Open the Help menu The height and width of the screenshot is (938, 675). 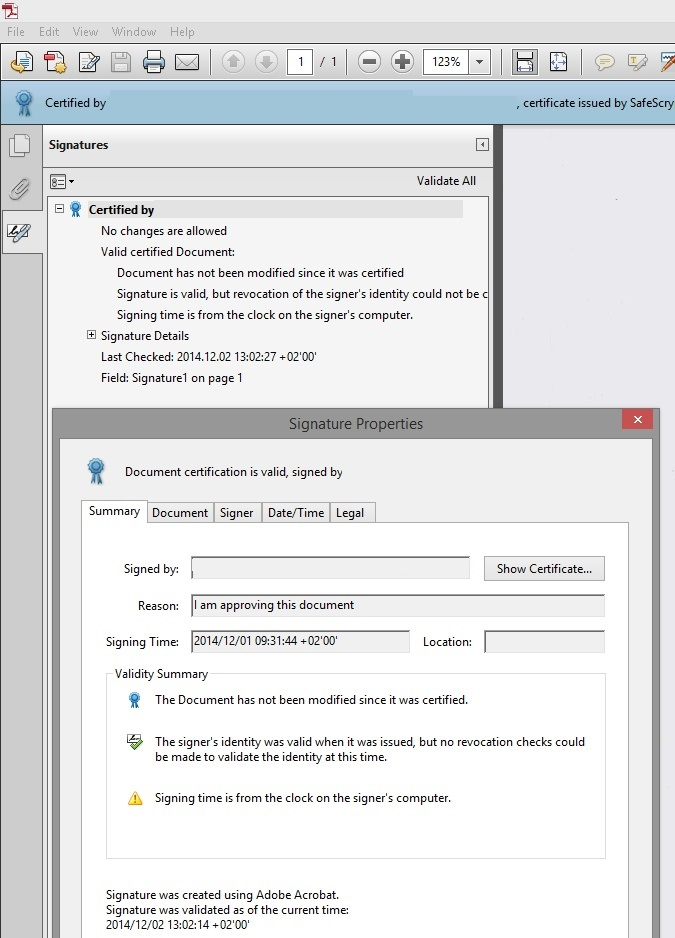pos(182,32)
